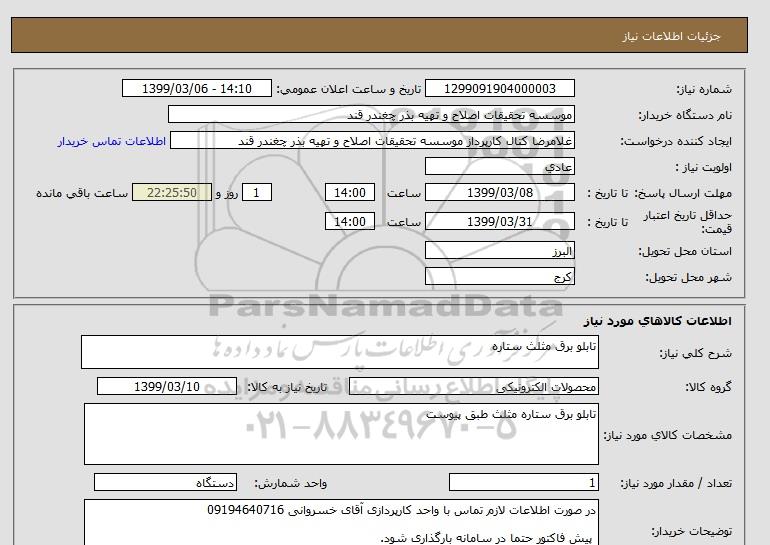Click the تعداد / مقدار مورد نیاز label
This screenshot has height=545, width=770.
(676, 483)
